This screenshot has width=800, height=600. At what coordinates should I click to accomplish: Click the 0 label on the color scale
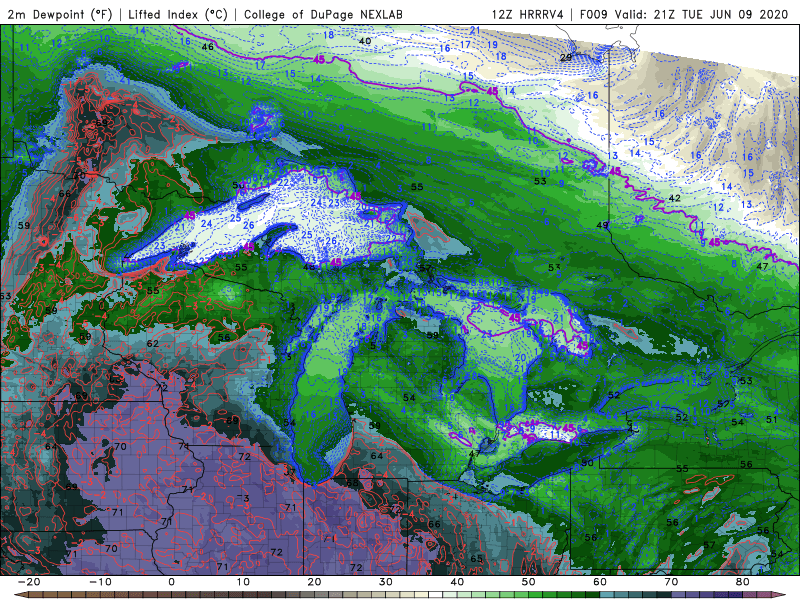(x=171, y=582)
